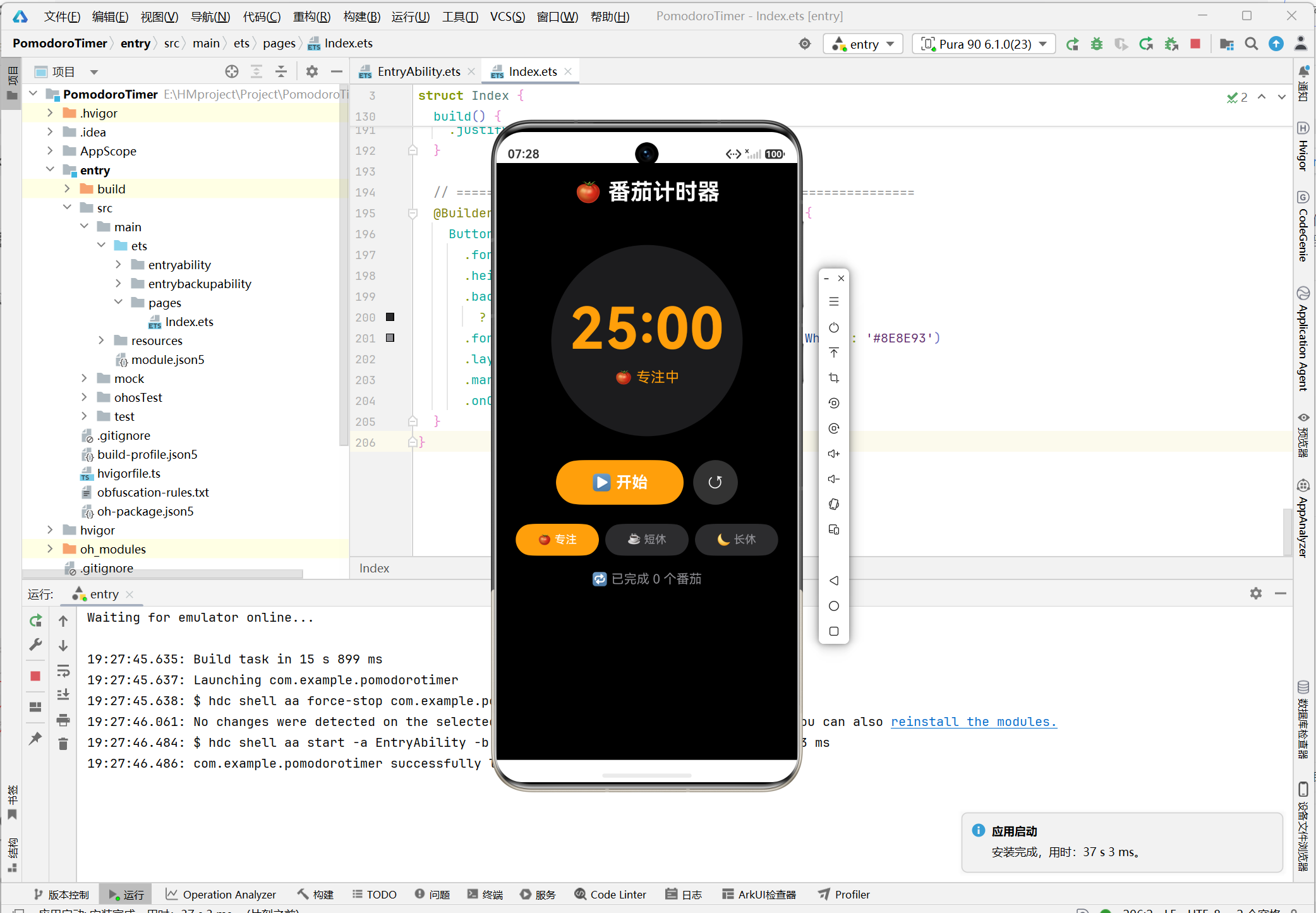The height and width of the screenshot is (913, 1316).
Task: Expand the build folder
Action: point(67,189)
